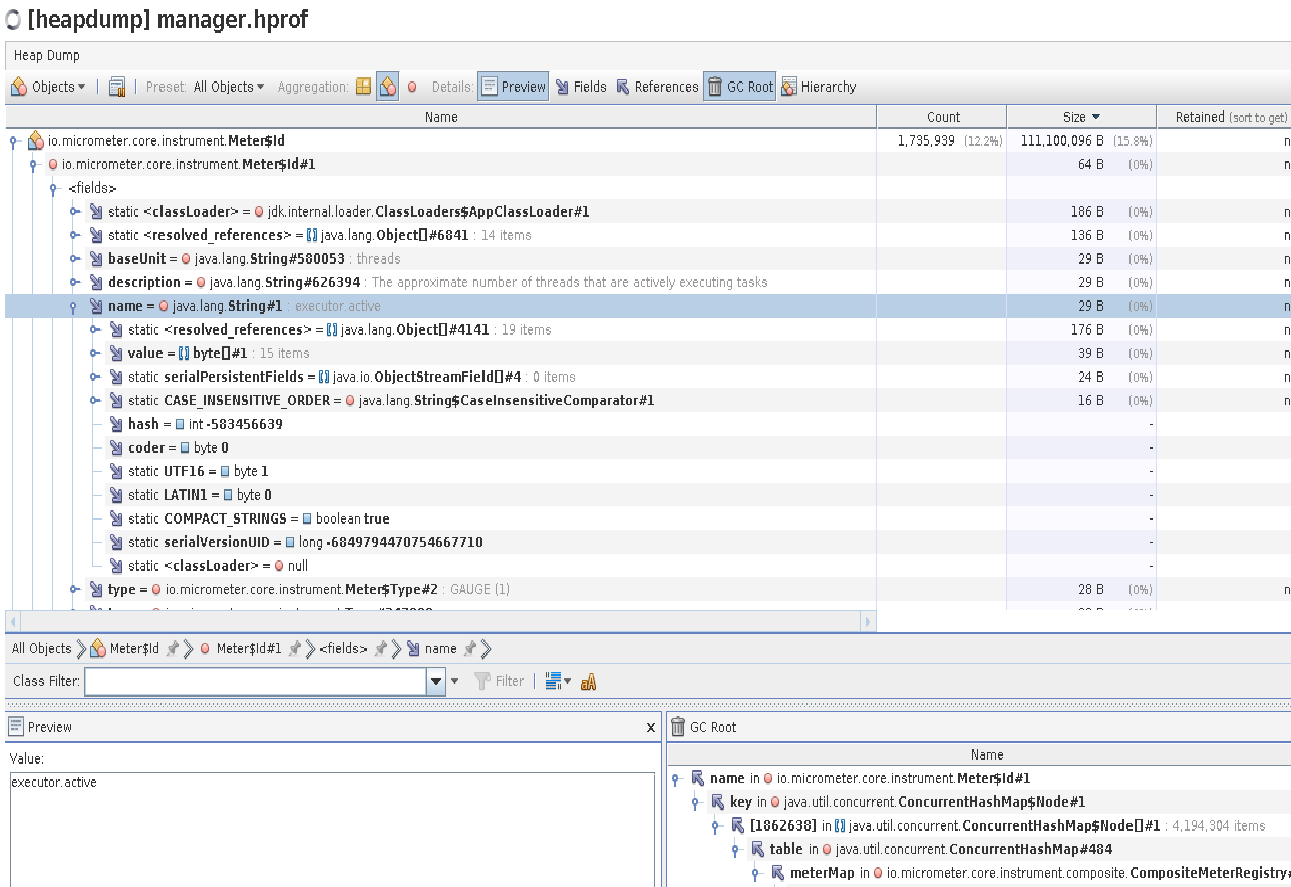Expand the description String#626394 row
Viewport: 1291px width, 887px height.
[x=75, y=283]
